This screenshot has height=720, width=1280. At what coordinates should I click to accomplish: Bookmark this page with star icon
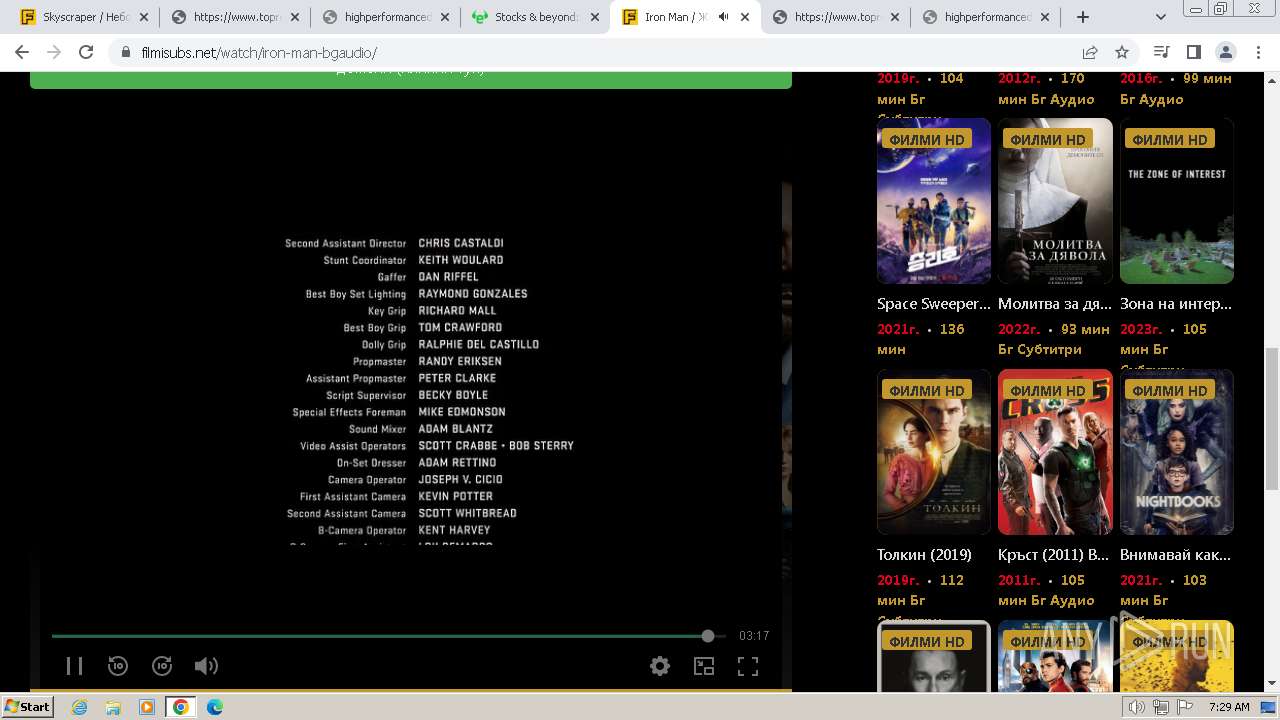1122,52
